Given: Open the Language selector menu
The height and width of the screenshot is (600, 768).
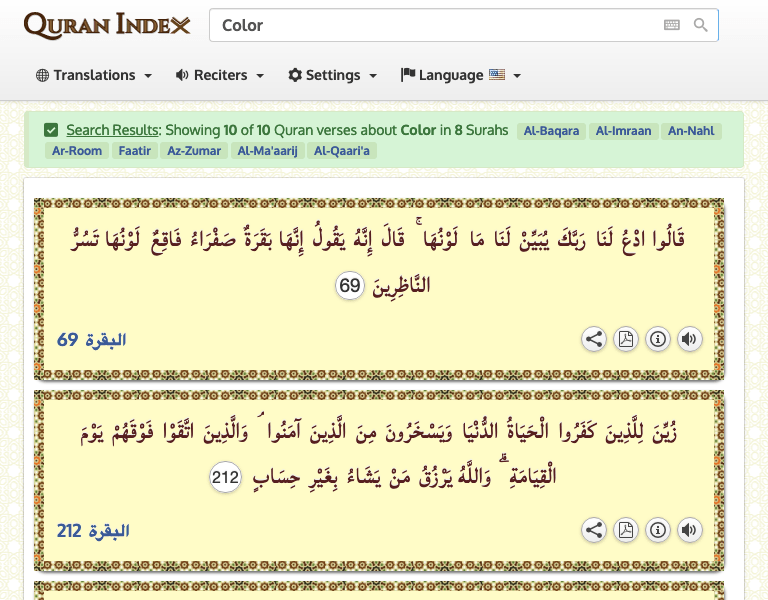Looking at the screenshot, I should (460, 75).
